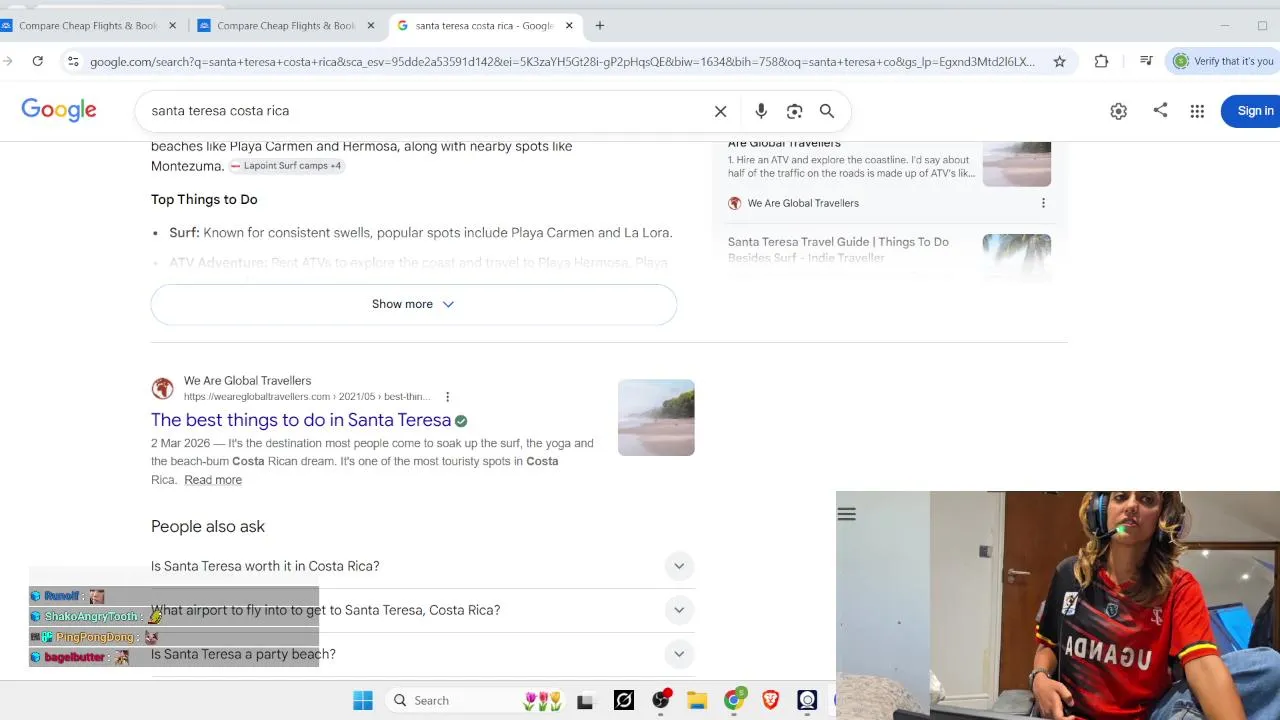Select the santa teresa costa rica tab
The image size is (1280, 720).
[x=484, y=26]
